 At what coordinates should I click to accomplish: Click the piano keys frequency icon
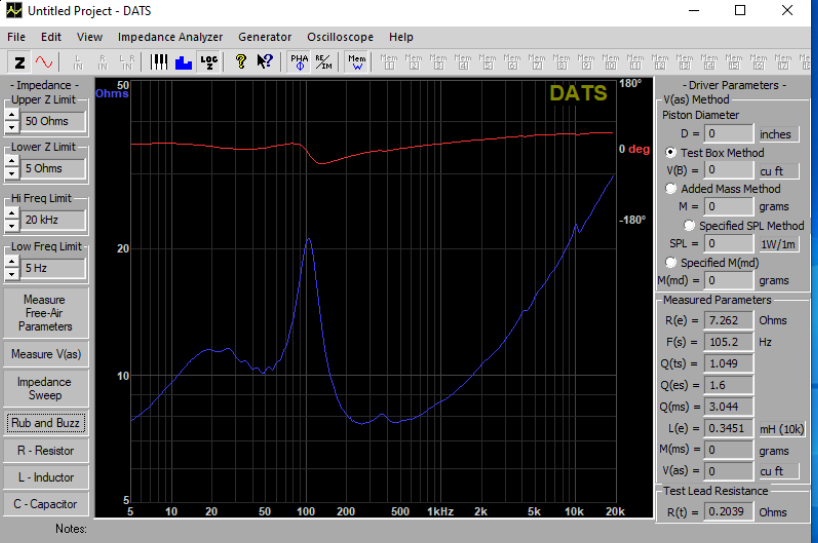coord(159,63)
